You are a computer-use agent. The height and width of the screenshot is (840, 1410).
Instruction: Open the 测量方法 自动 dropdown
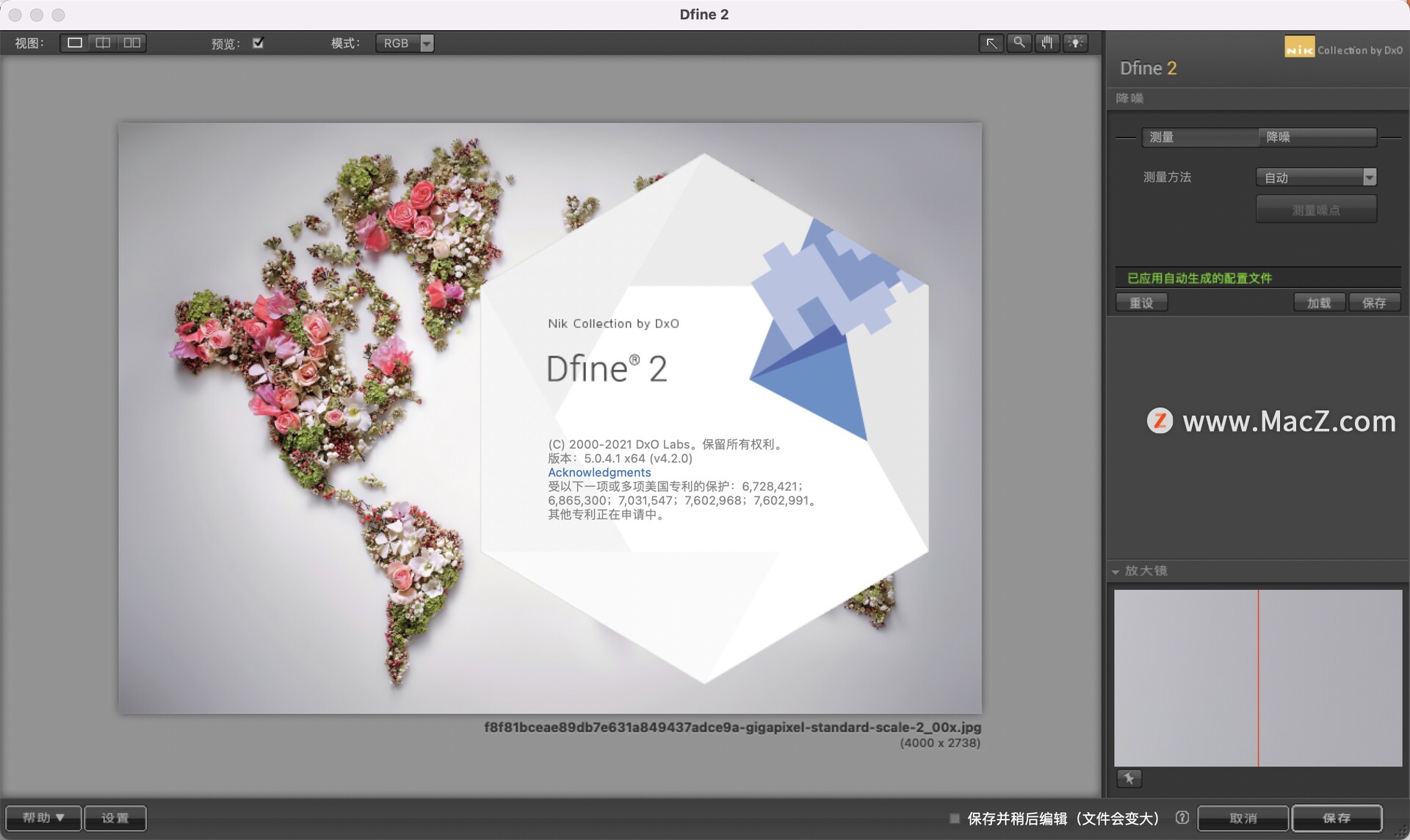[1316, 177]
